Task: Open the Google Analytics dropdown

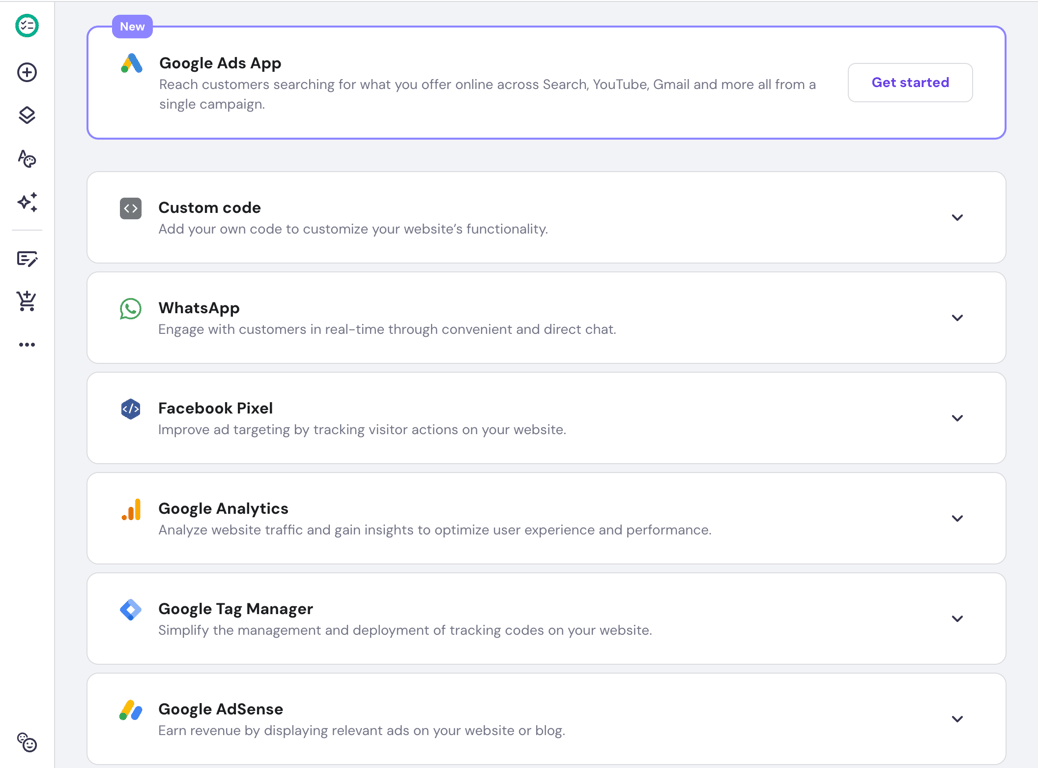Action: (x=957, y=518)
